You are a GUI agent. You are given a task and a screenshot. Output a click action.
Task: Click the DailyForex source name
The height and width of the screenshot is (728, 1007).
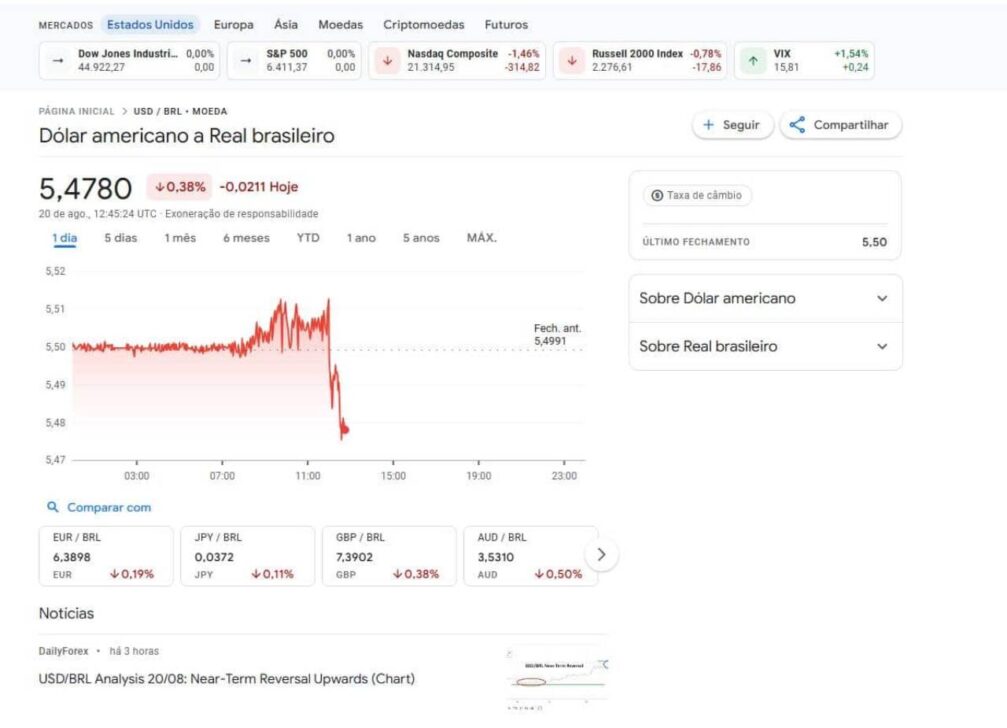pyautogui.click(x=63, y=651)
